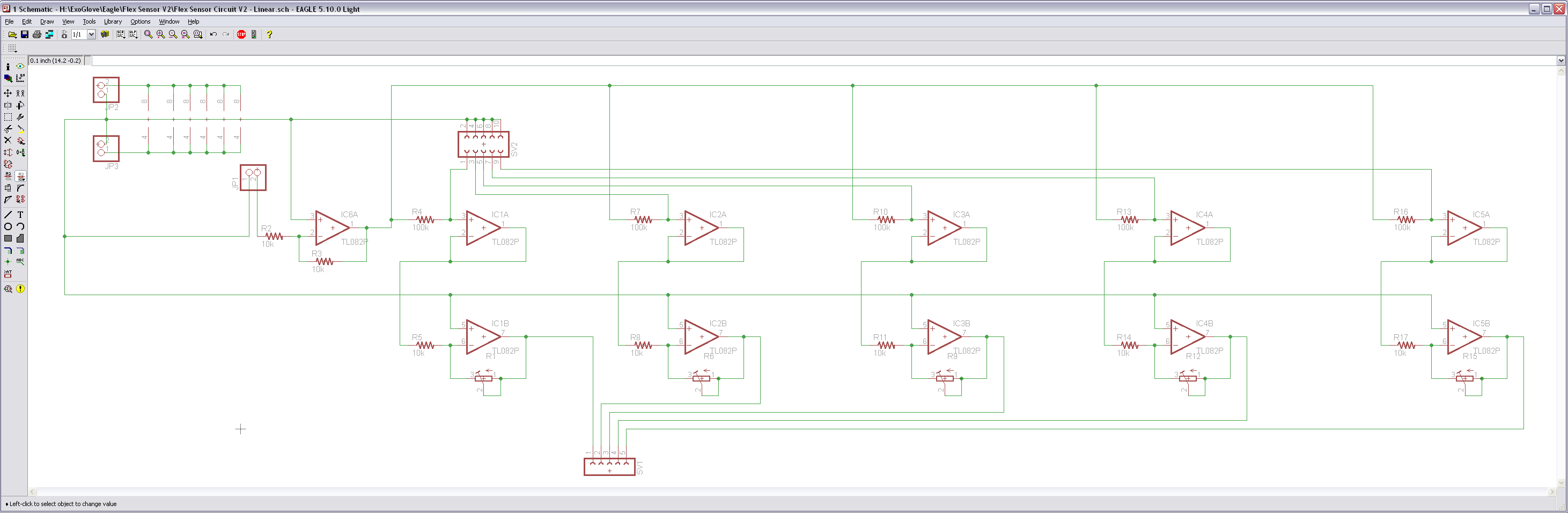This screenshot has height=513, width=1568.
Task: Open the File menu
Action: pos(9,22)
